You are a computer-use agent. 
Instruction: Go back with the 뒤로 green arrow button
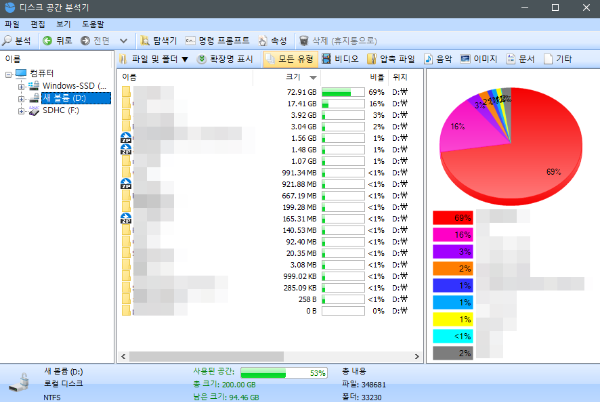57,41
